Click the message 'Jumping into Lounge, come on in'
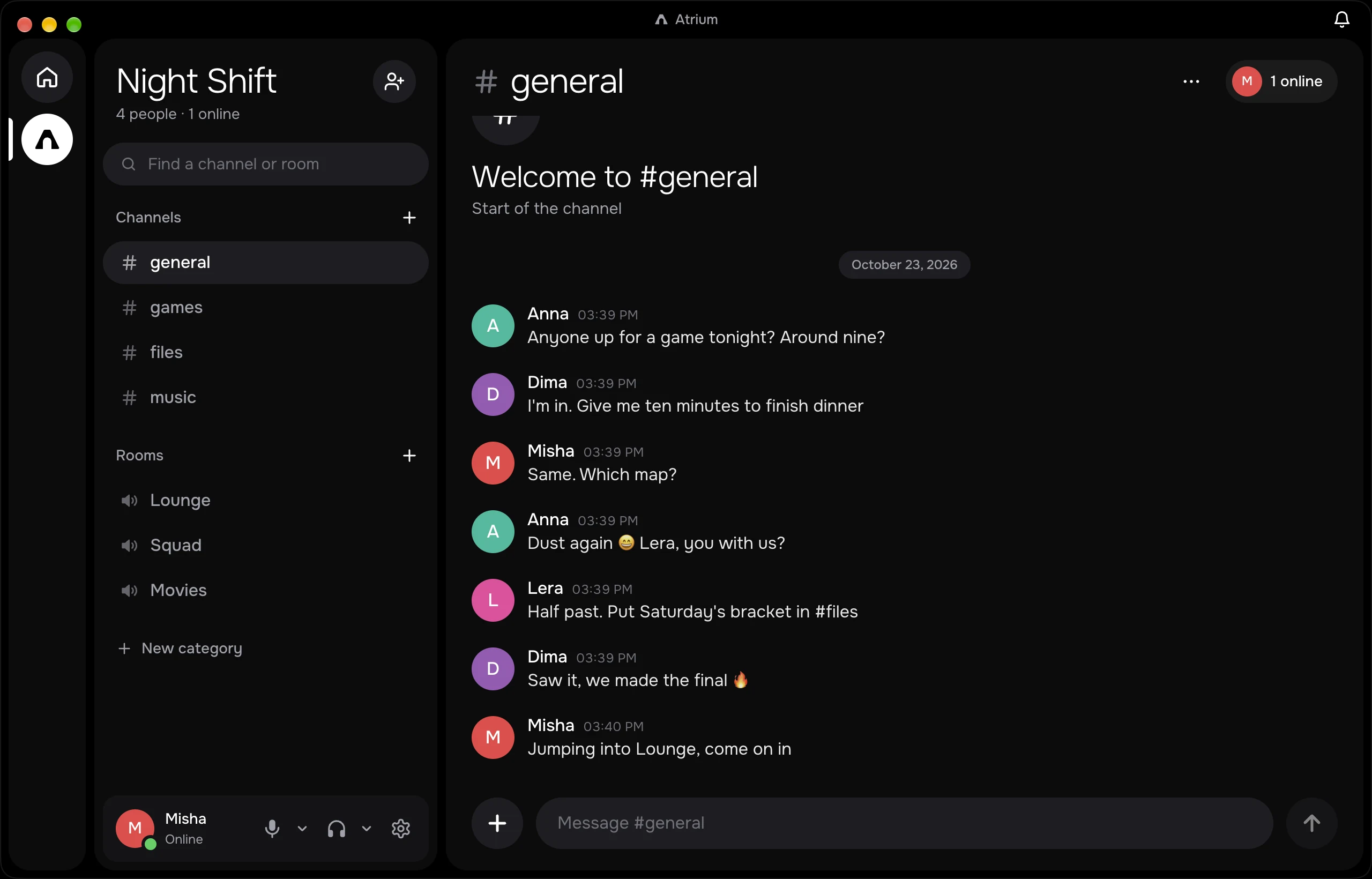Viewport: 1372px width, 879px height. pyautogui.click(x=659, y=749)
